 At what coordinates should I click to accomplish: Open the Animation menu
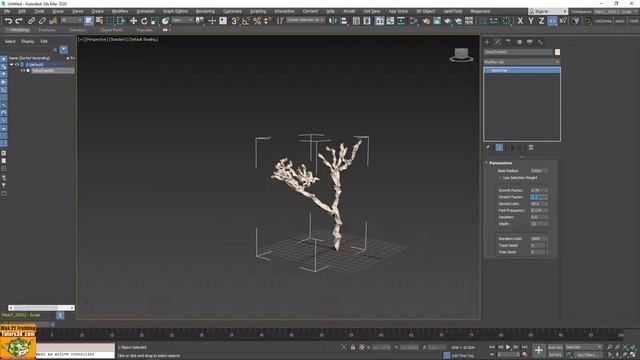[x=145, y=11]
